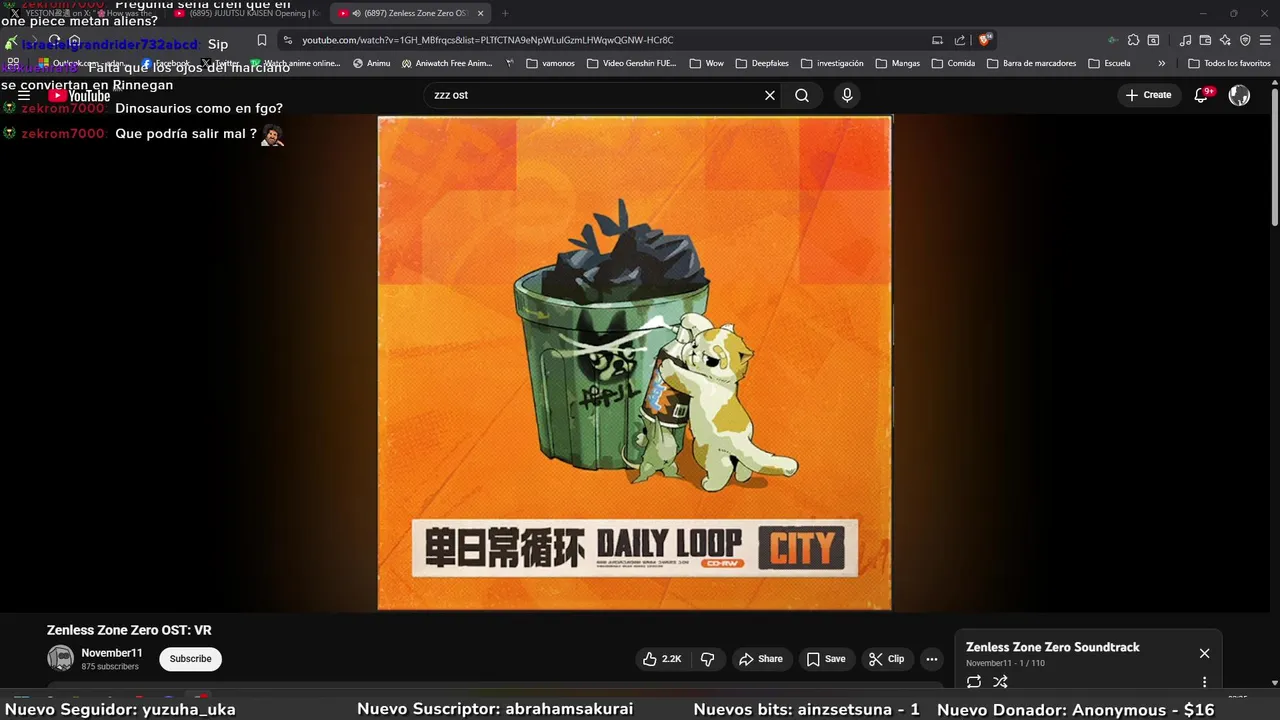Open playlist options three-dot menu

(1204, 682)
